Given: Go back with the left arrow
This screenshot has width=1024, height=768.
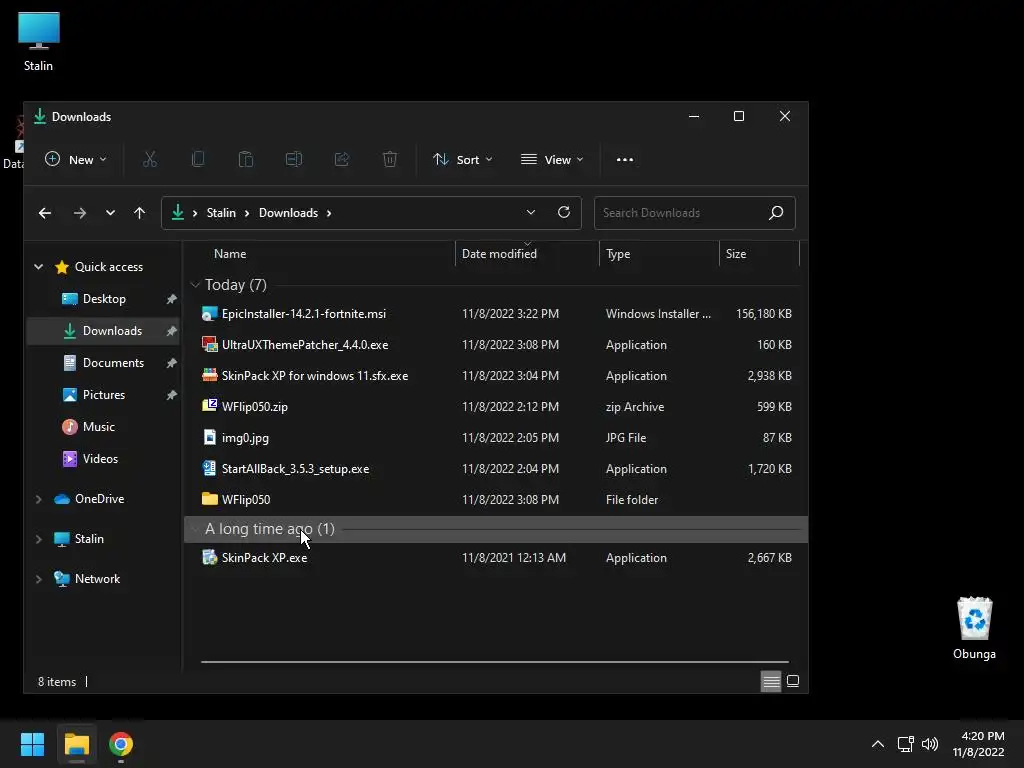Looking at the screenshot, I should tap(45, 213).
